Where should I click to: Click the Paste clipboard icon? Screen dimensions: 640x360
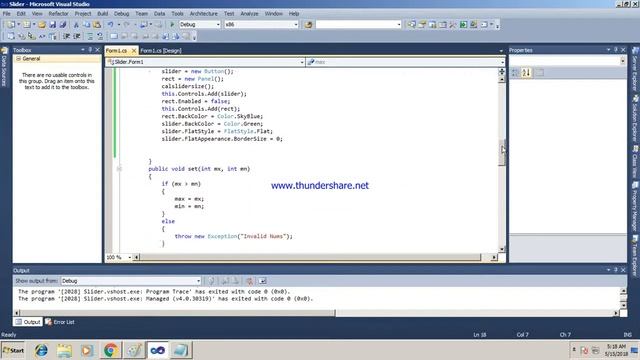coord(97,24)
